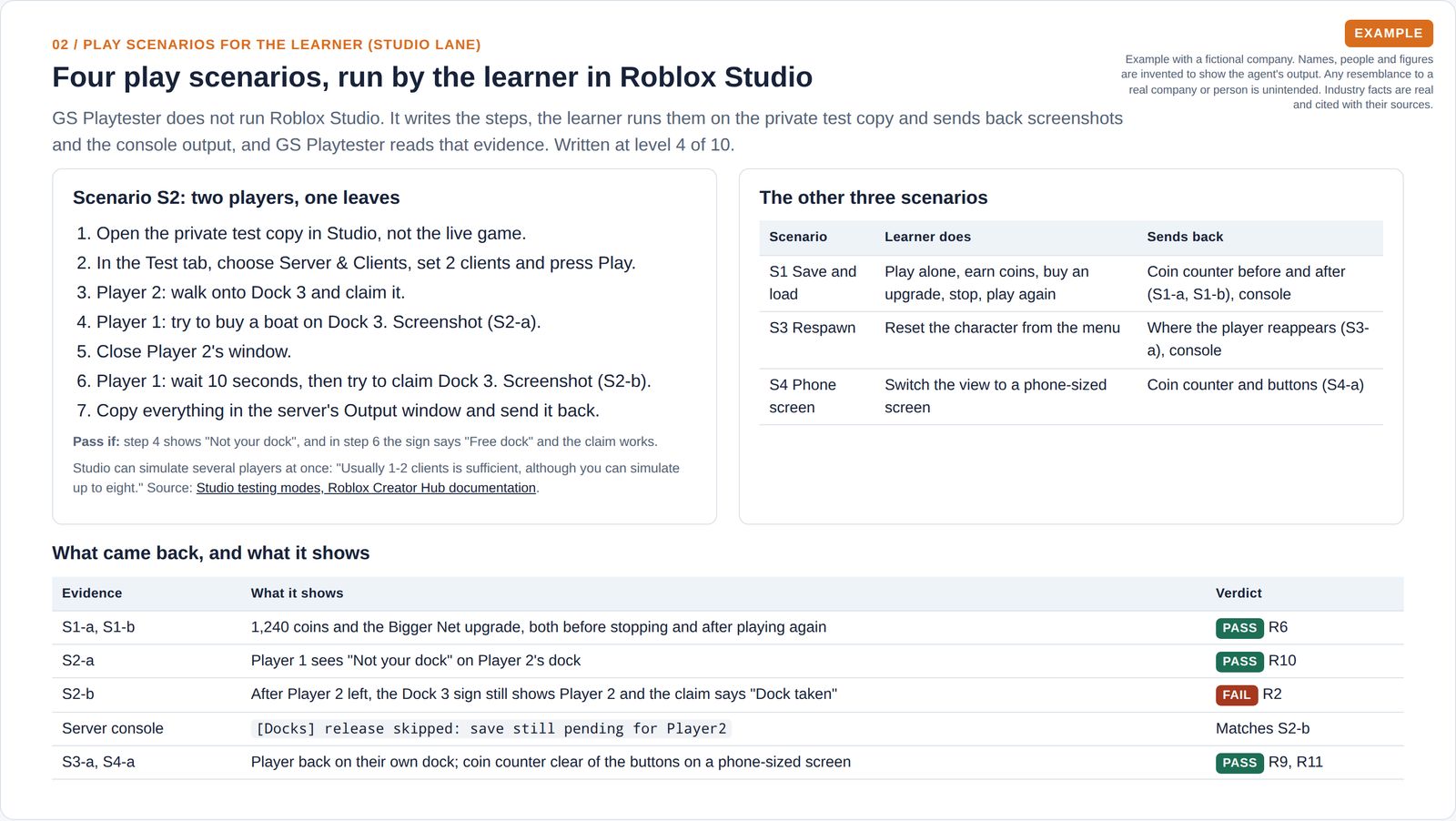Click the fictional company disclaimer text

(1277, 82)
